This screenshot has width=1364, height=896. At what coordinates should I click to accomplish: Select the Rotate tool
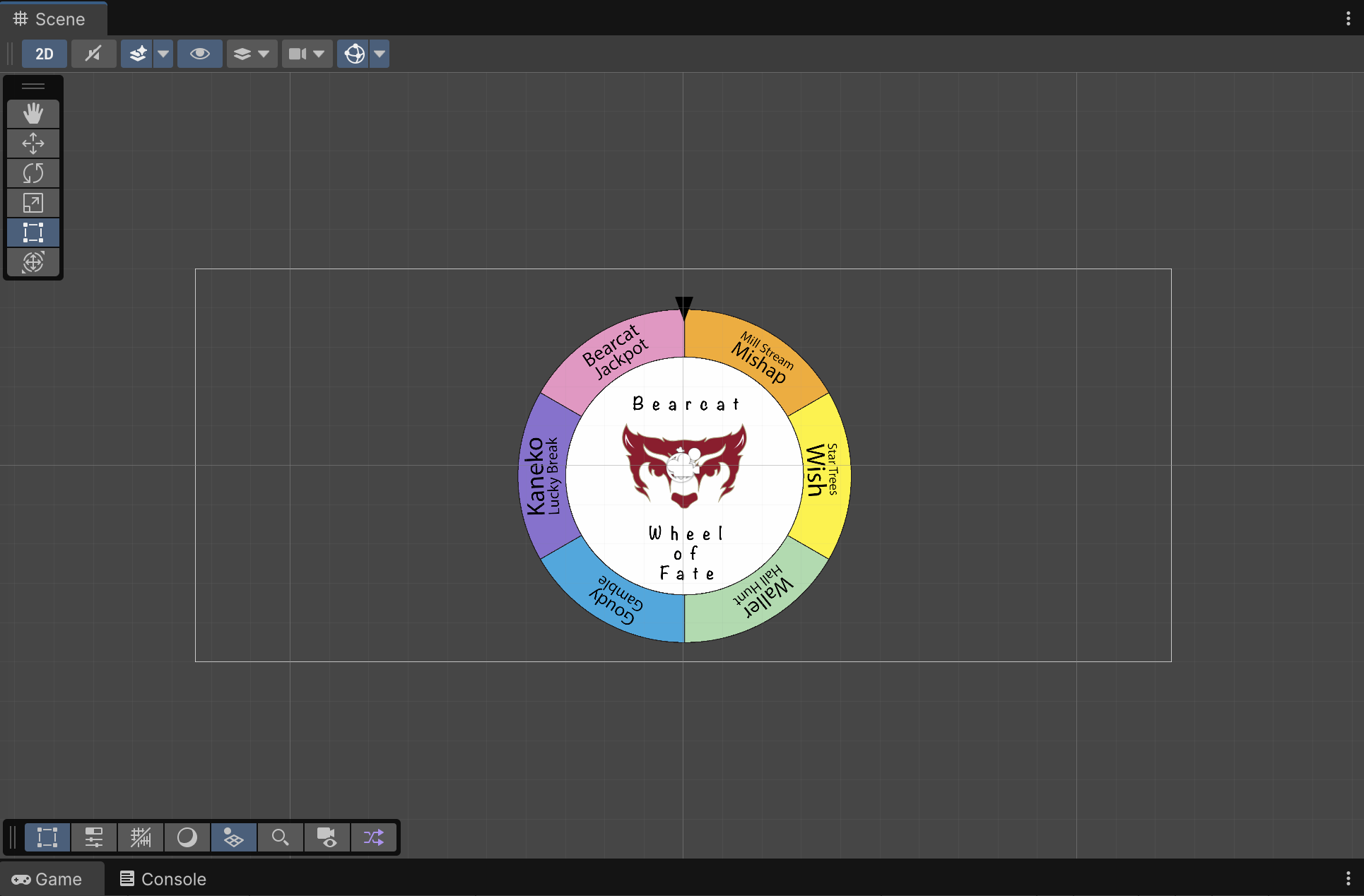pos(33,173)
